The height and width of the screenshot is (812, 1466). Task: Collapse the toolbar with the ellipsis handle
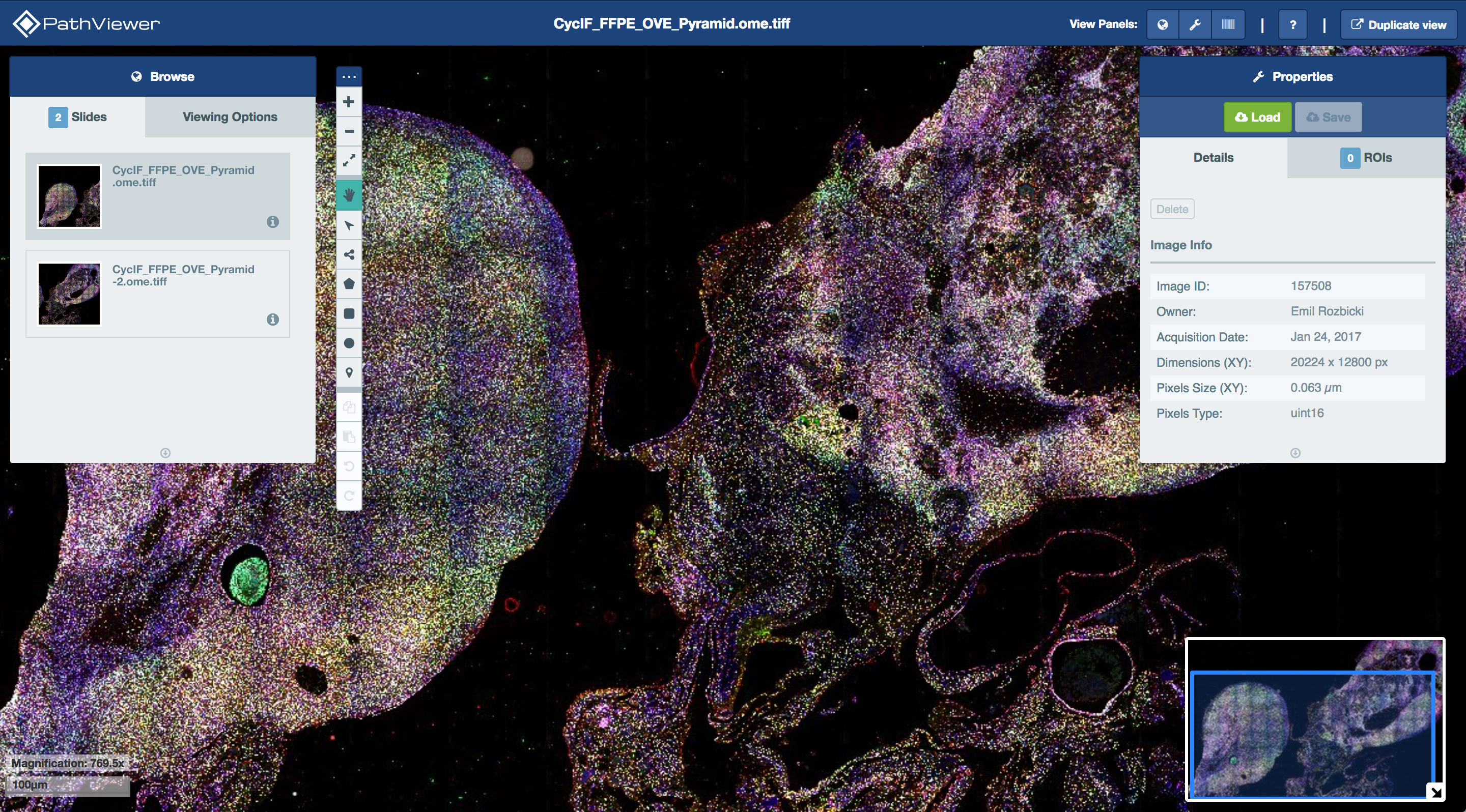pos(349,76)
